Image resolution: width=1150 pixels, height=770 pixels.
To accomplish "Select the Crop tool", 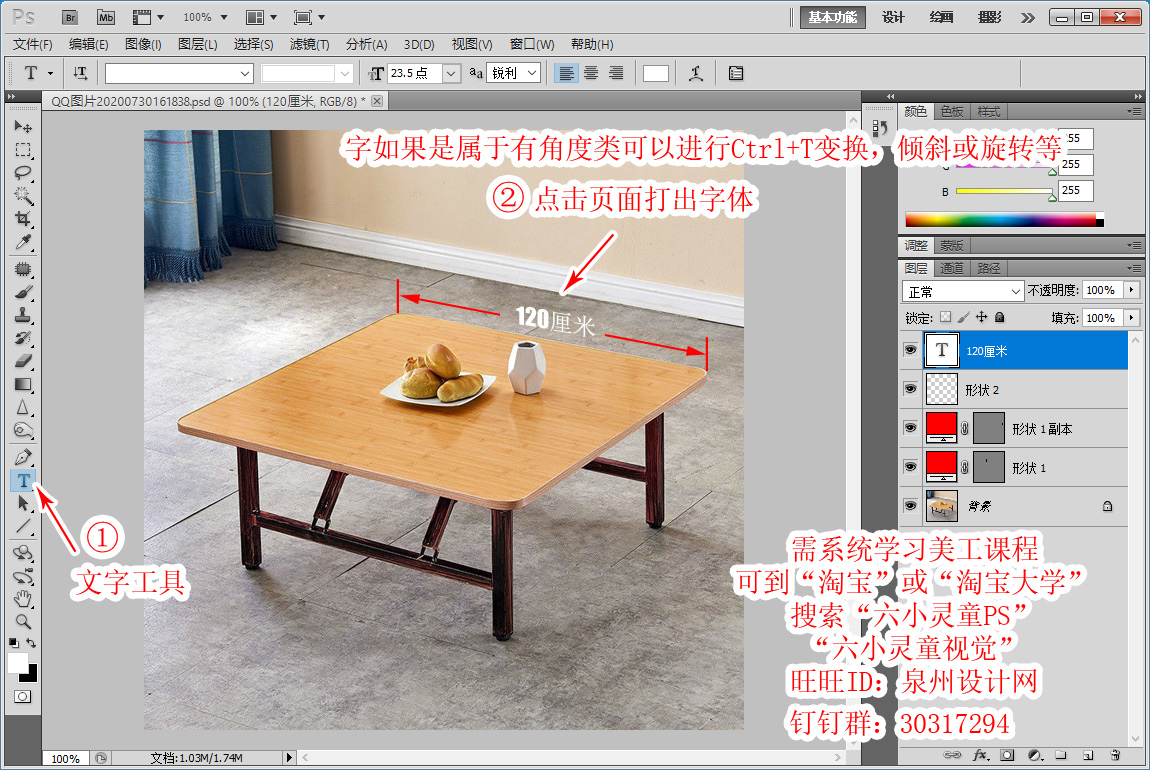I will 23,219.
